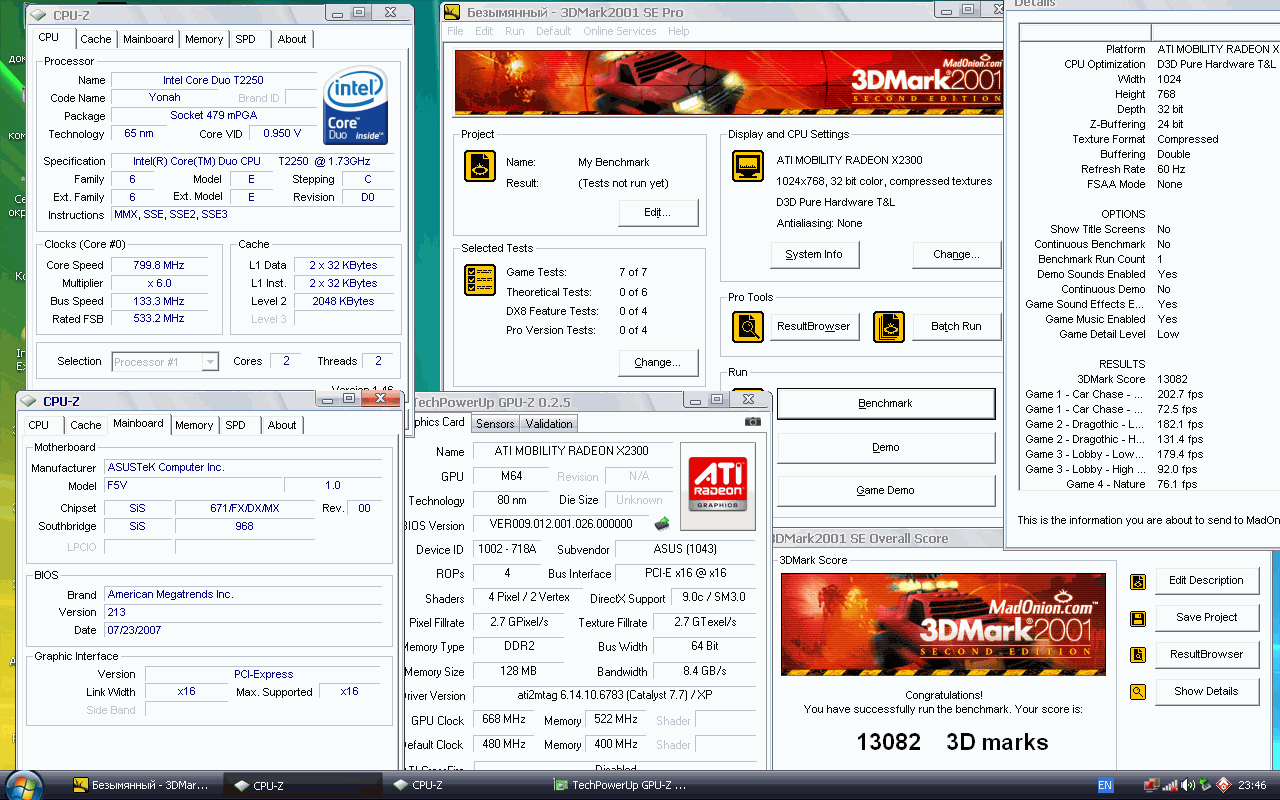This screenshot has width=1280, height=800.
Task: Click the Intel Core Duo logo in CPU-Z
Action: click(x=356, y=107)
